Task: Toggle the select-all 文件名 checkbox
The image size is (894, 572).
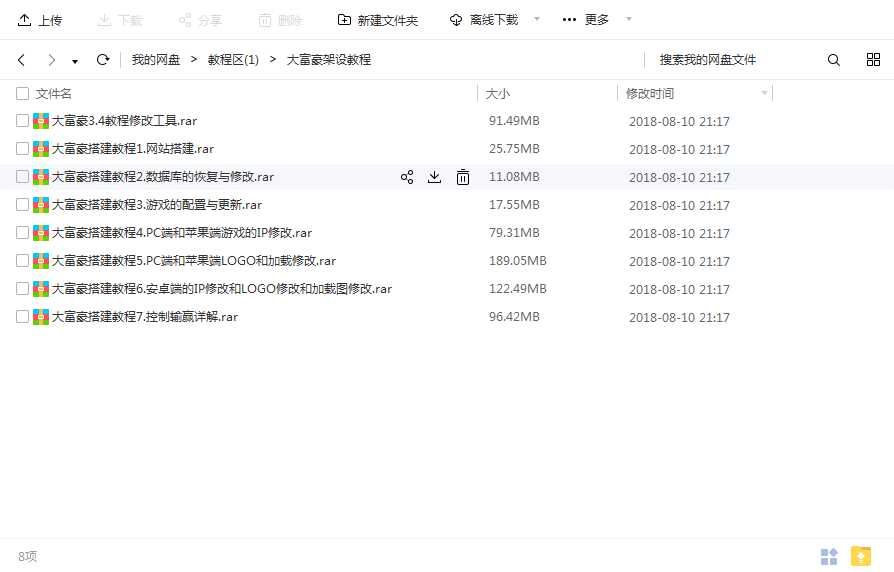Action: pos(22,94)
